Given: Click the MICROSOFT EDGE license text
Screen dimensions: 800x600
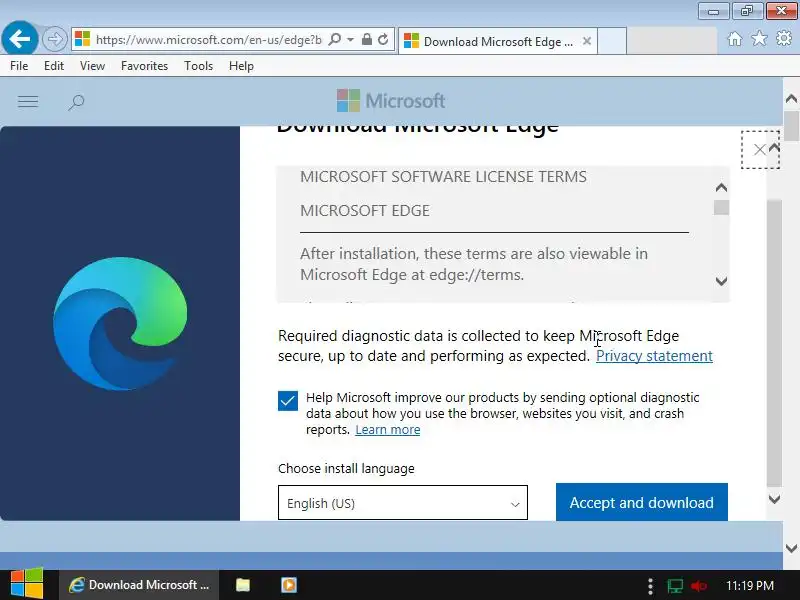Looking at the screenshot, I should click(x=365, y=211).
